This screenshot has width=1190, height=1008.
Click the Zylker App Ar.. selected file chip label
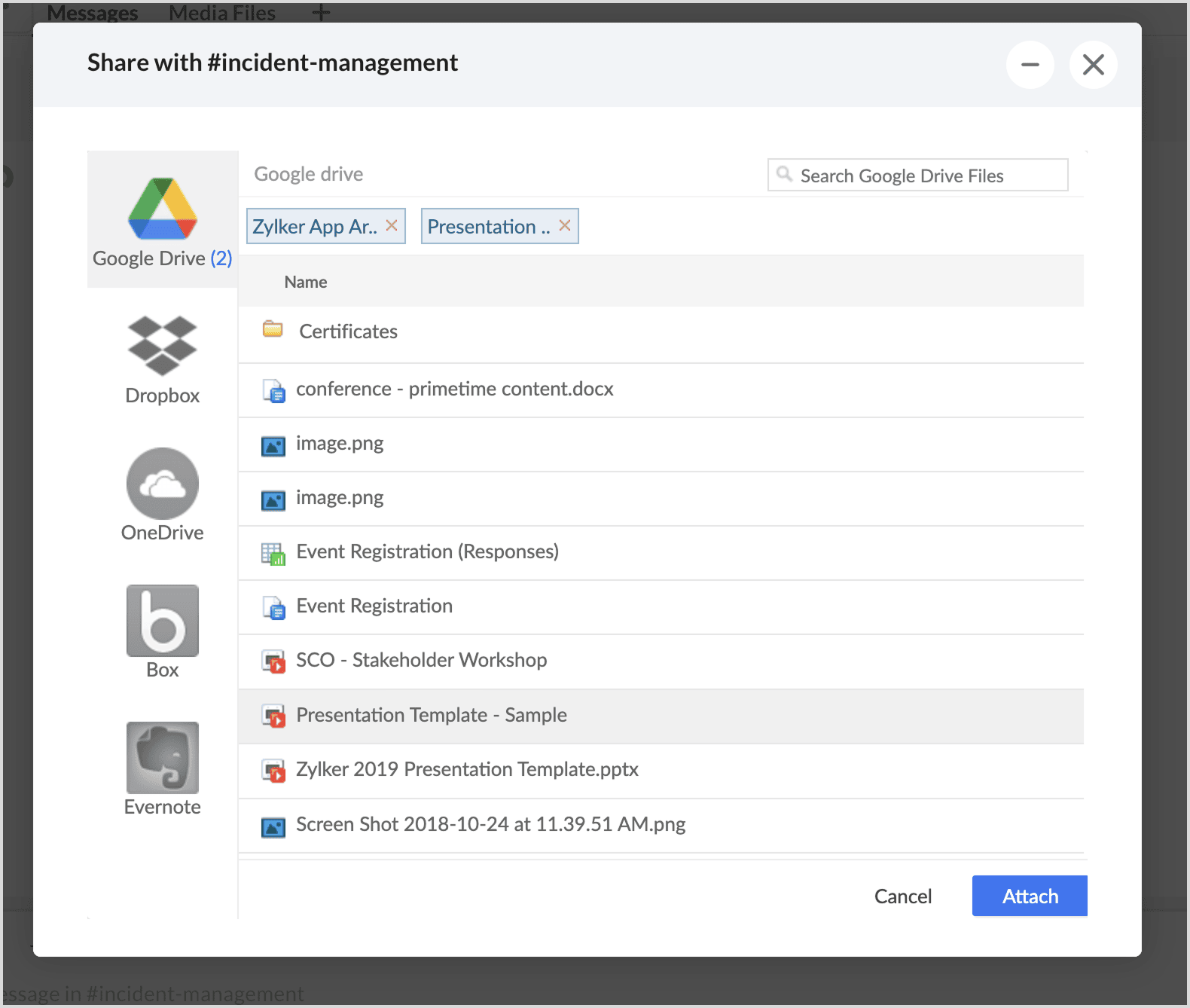coord(315,227)
